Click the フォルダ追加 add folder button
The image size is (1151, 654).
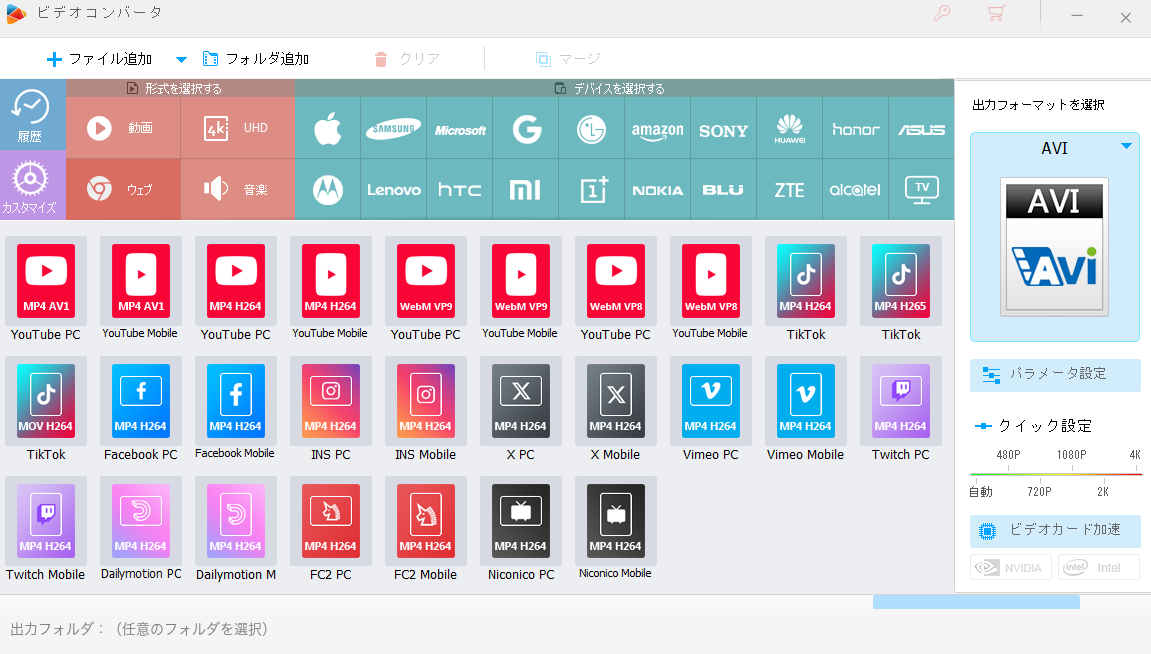tap(255, 59)
